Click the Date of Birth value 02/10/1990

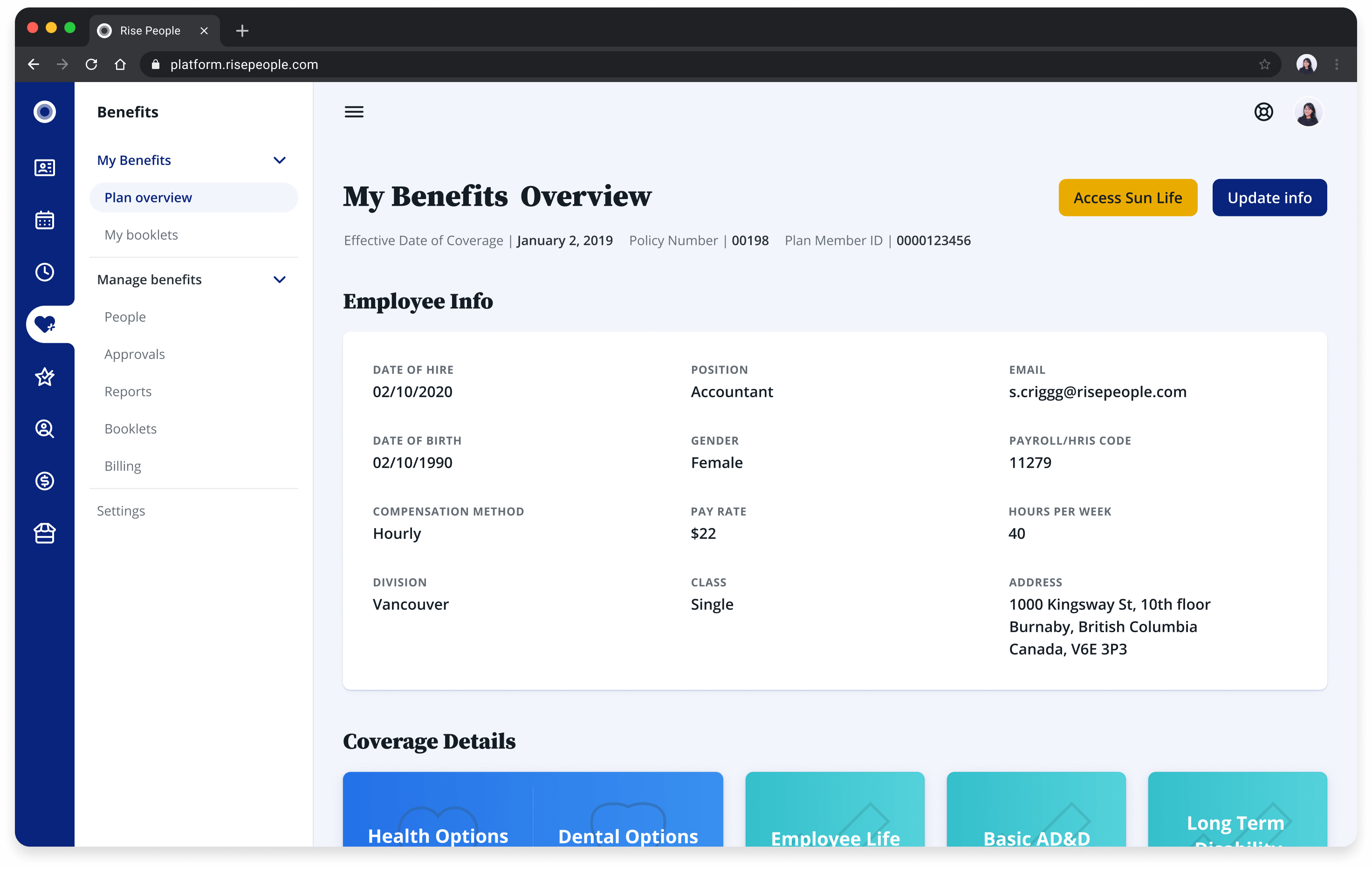[x=412, y=462]
